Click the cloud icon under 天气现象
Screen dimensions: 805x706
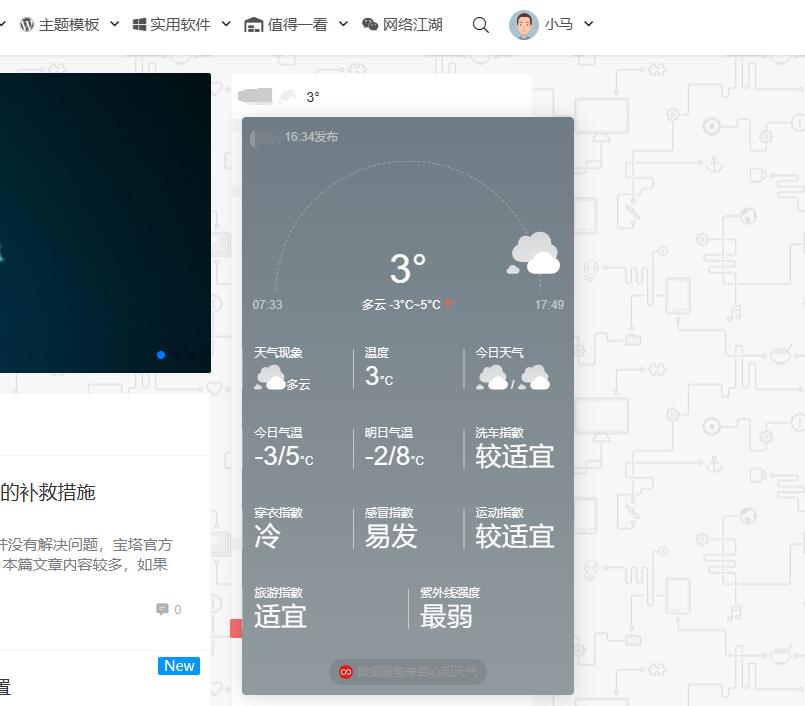pos(269,377)
